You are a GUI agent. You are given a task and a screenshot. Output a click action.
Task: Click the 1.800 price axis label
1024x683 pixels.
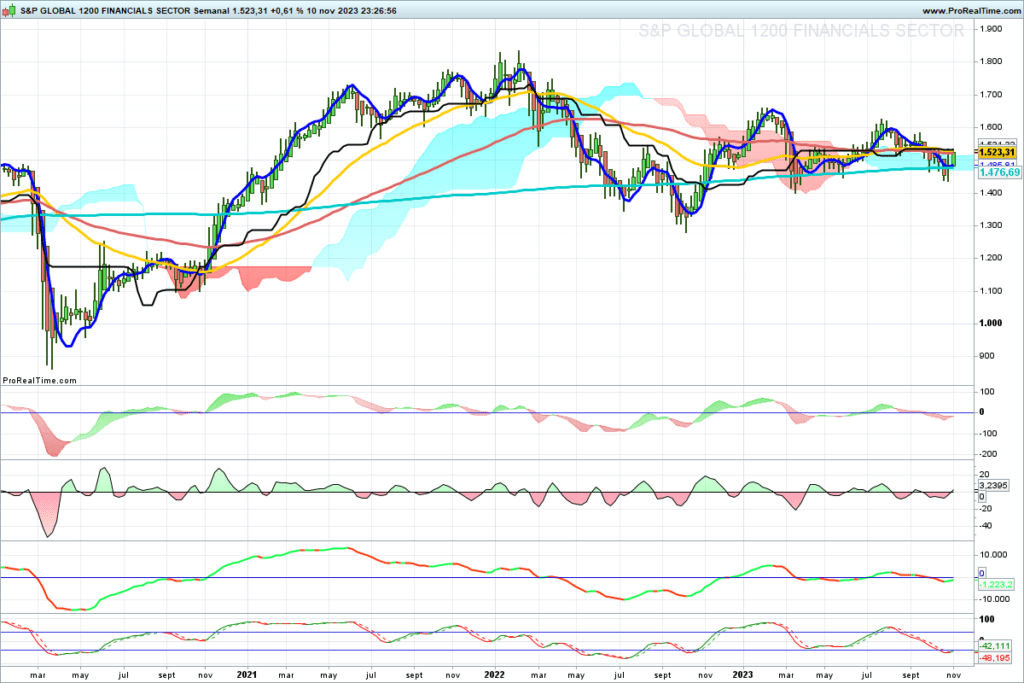tap(991, 61)
